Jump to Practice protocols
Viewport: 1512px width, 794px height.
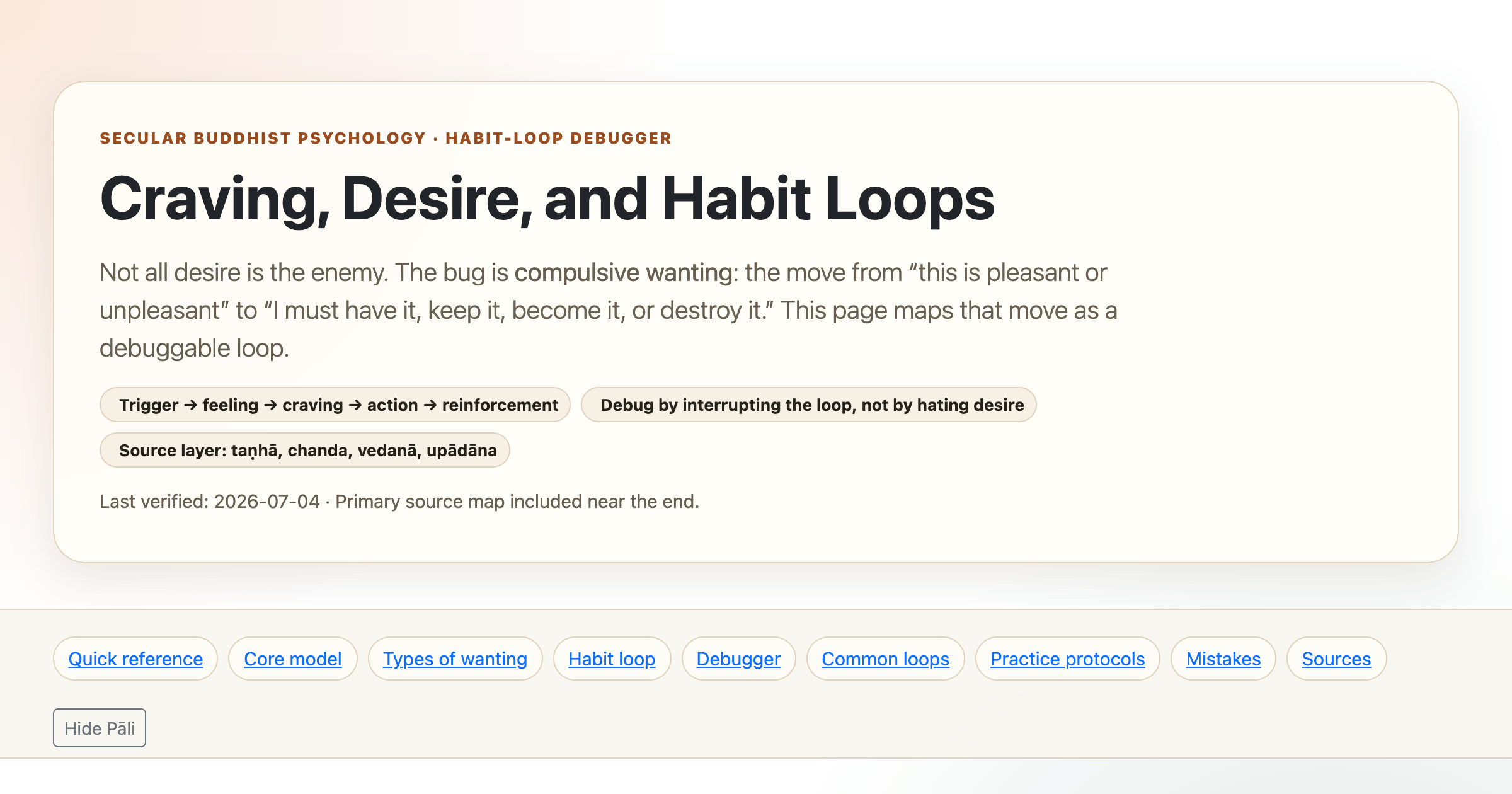click(x=1067, y=659)
